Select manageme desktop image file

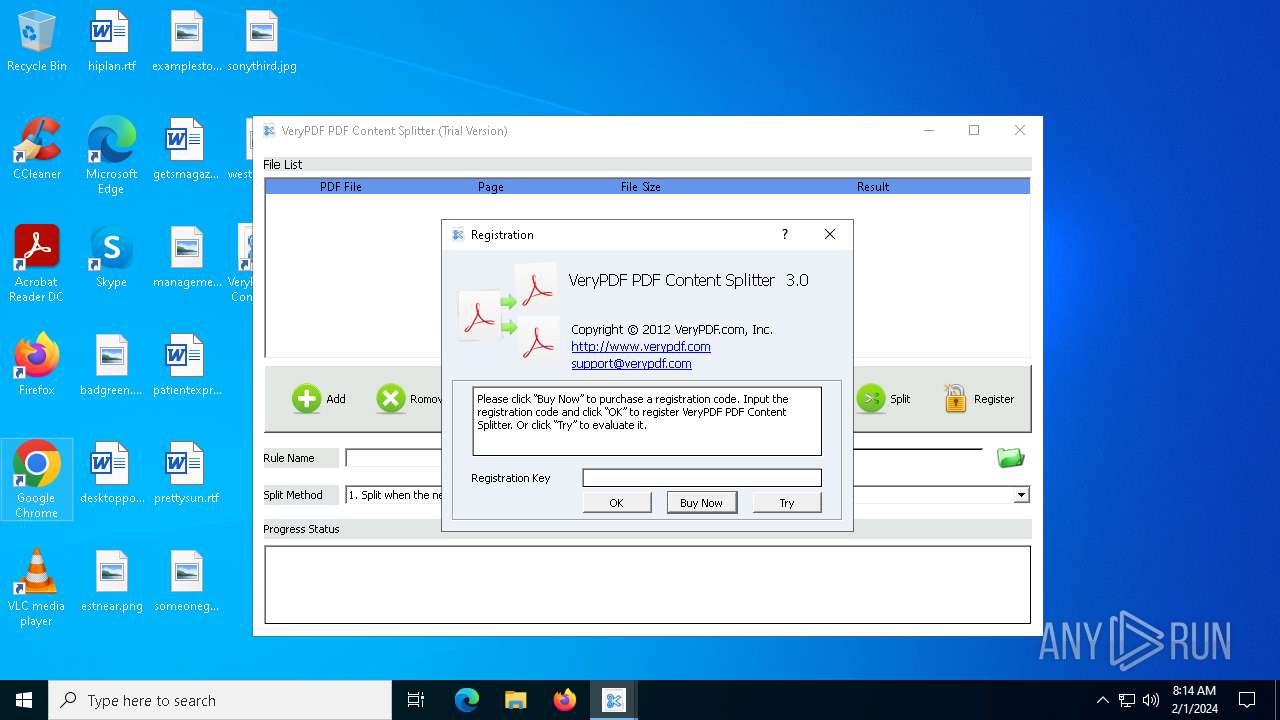point(186,258)
